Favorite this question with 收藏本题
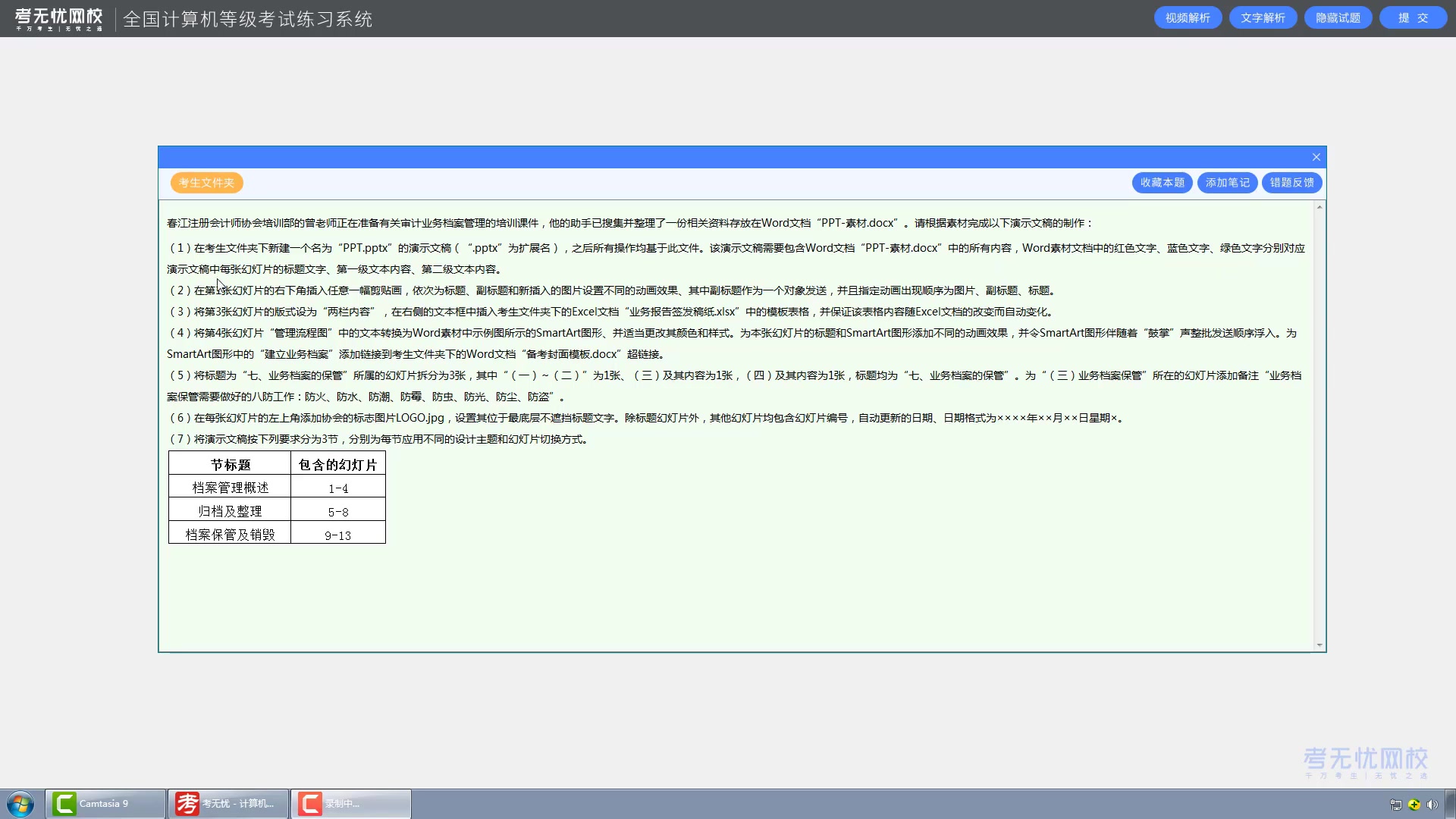The width and height of the screenshot is (1456, 819). point(1162,183)
